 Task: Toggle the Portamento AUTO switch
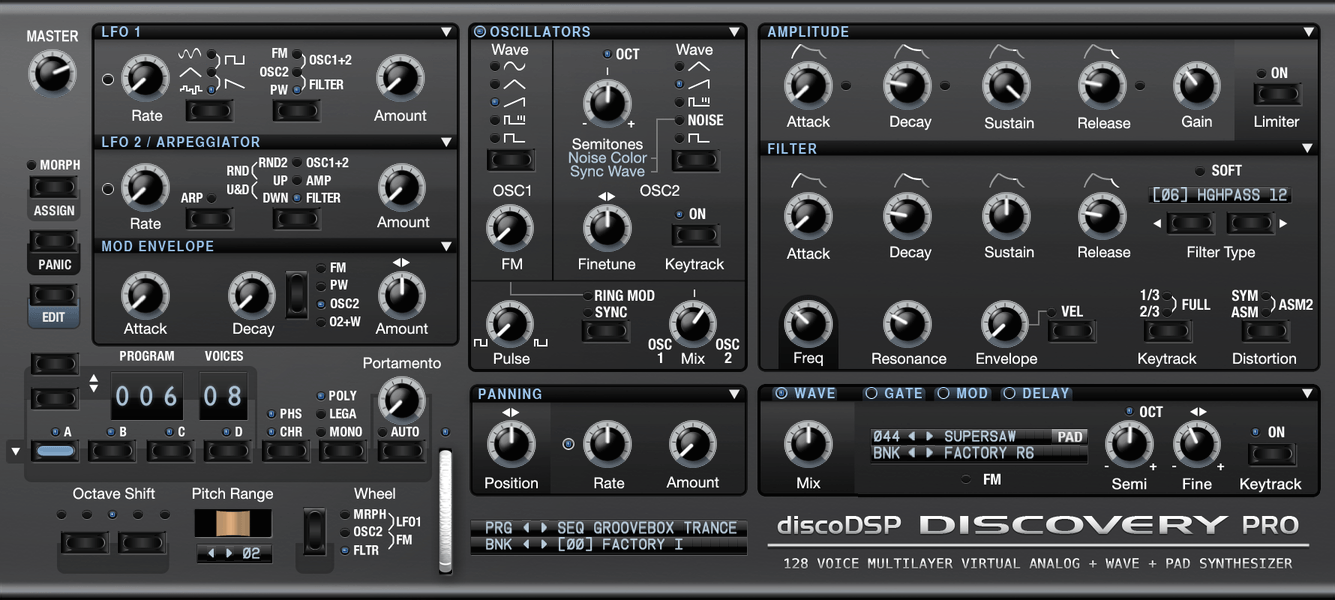point(402,452)
